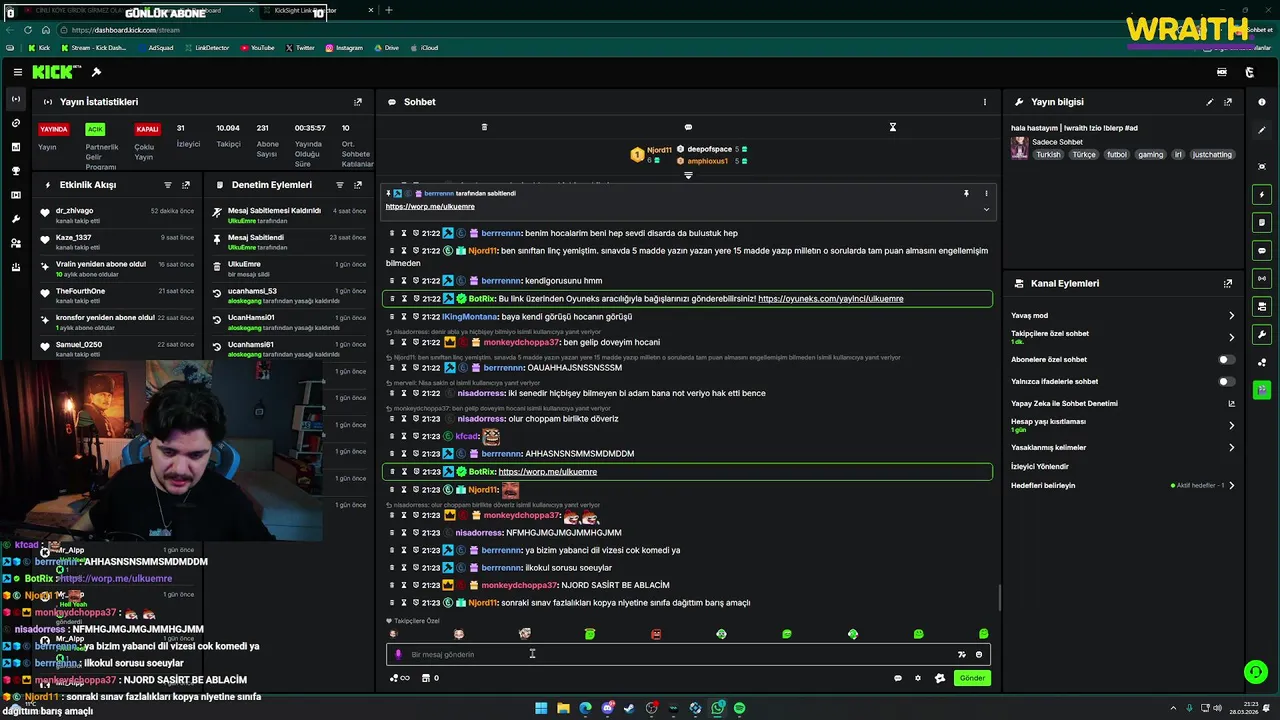Image resolution: width=1280 pixels, height=720 pixels.
Task: Toggle the chat bubble widget in right sidebar
Action: coord(1262,250)
